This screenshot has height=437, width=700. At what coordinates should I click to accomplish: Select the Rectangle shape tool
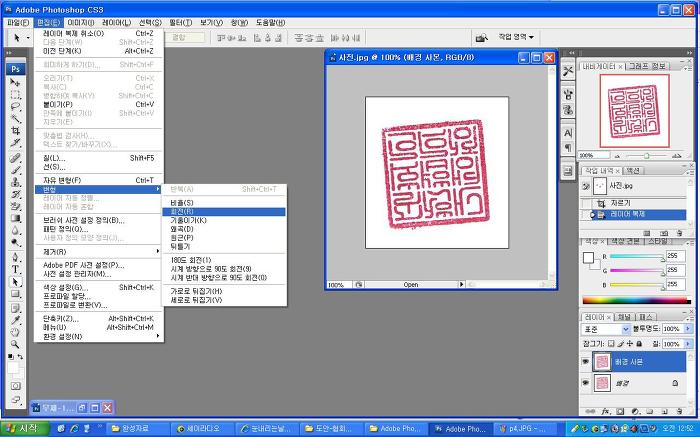15,294
